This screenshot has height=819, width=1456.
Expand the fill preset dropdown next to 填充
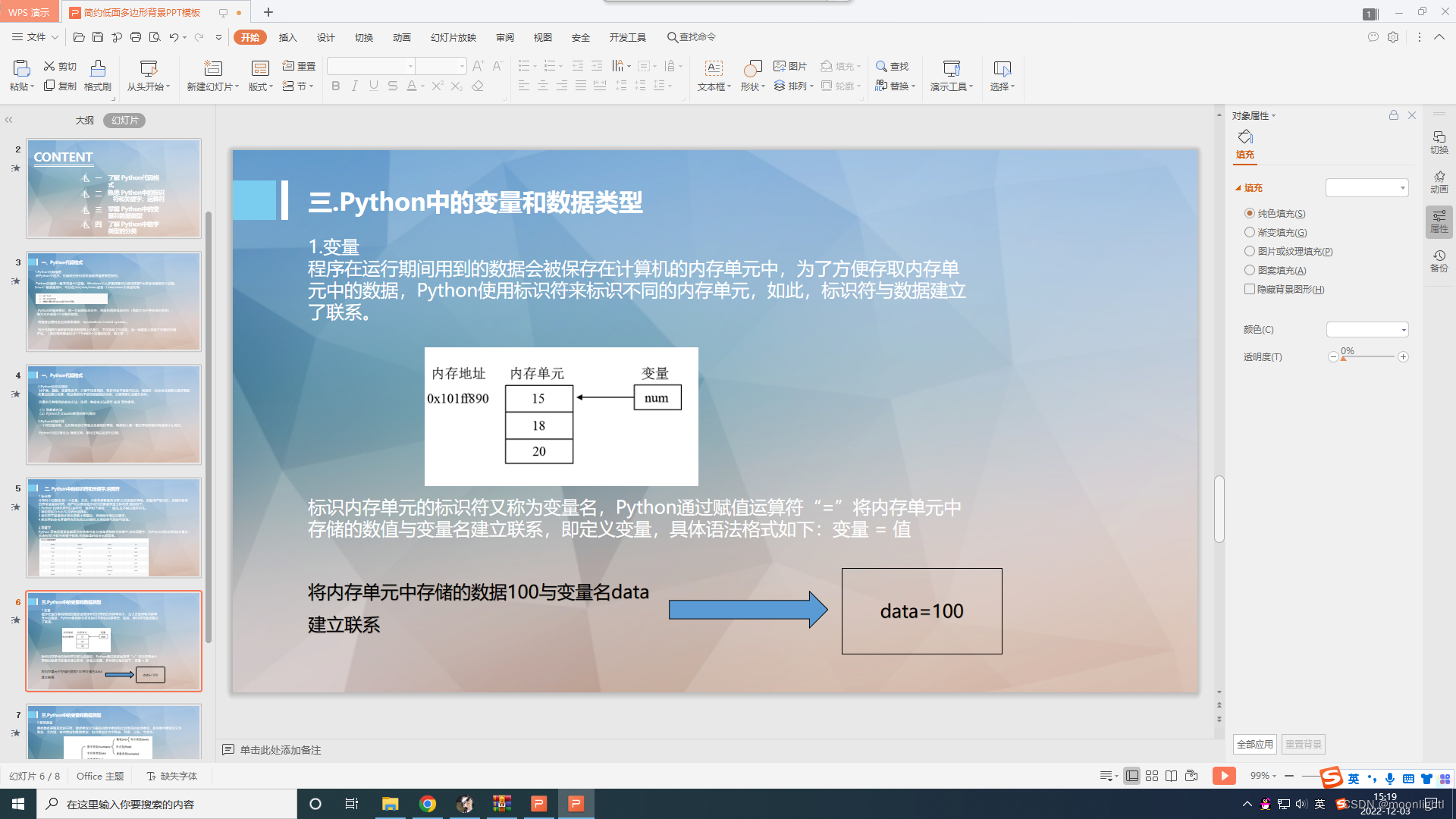pyautogui.click(x=1367, y=188)
